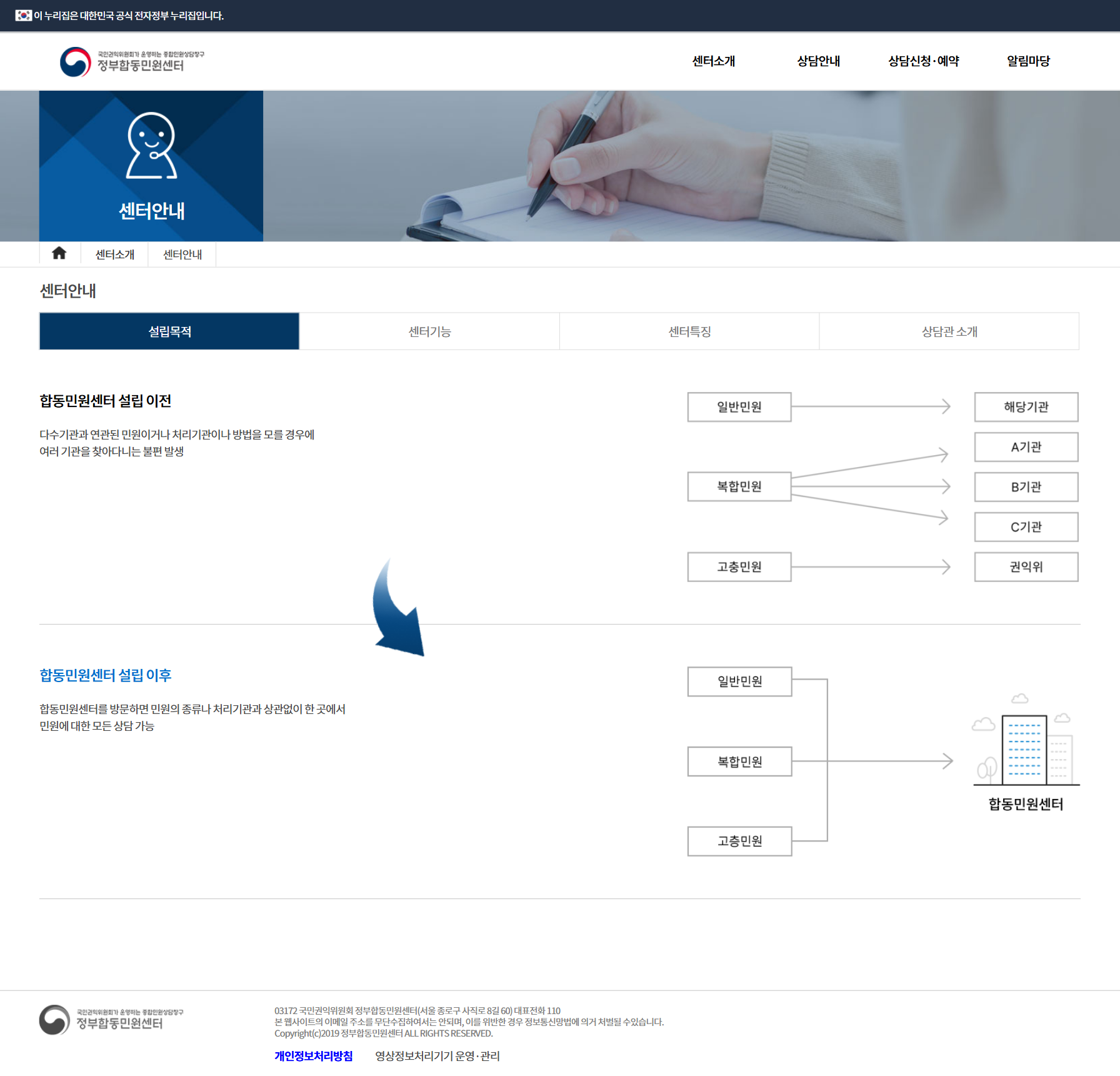Viewport: 1120px width, 1076px height.
Task: Open the 센터소개 main menu
Action: tap(713, 61)
